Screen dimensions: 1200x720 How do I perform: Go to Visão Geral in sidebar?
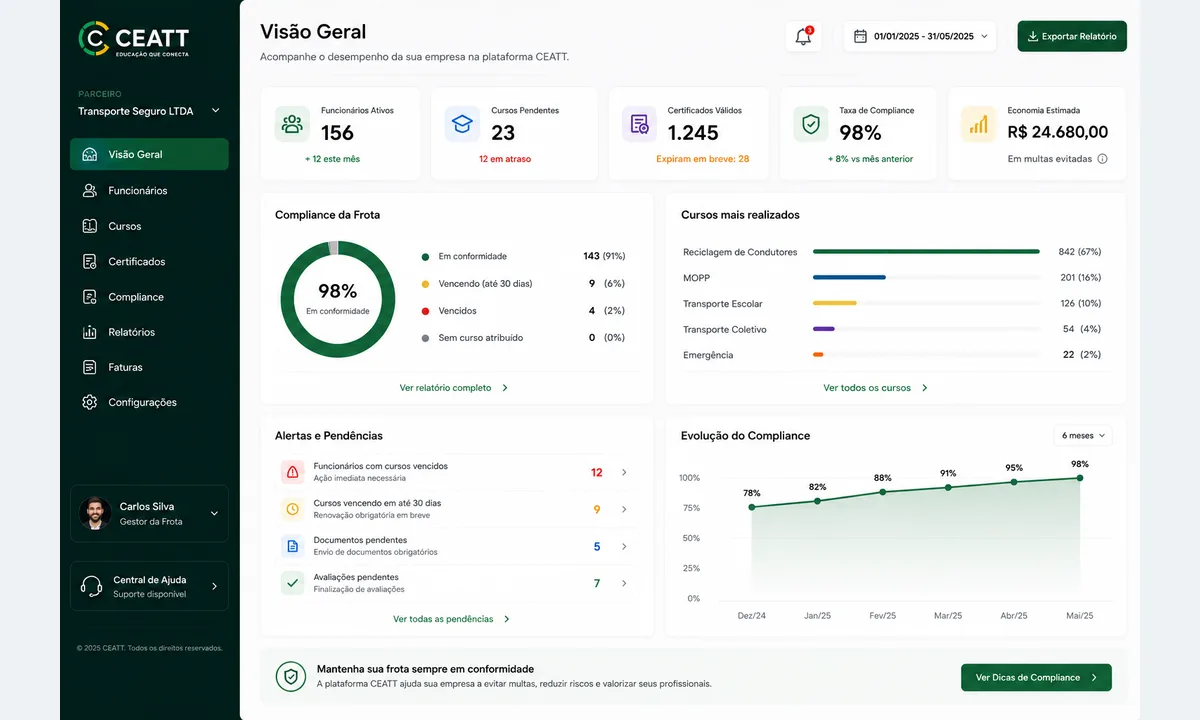[x=149, y=154]
